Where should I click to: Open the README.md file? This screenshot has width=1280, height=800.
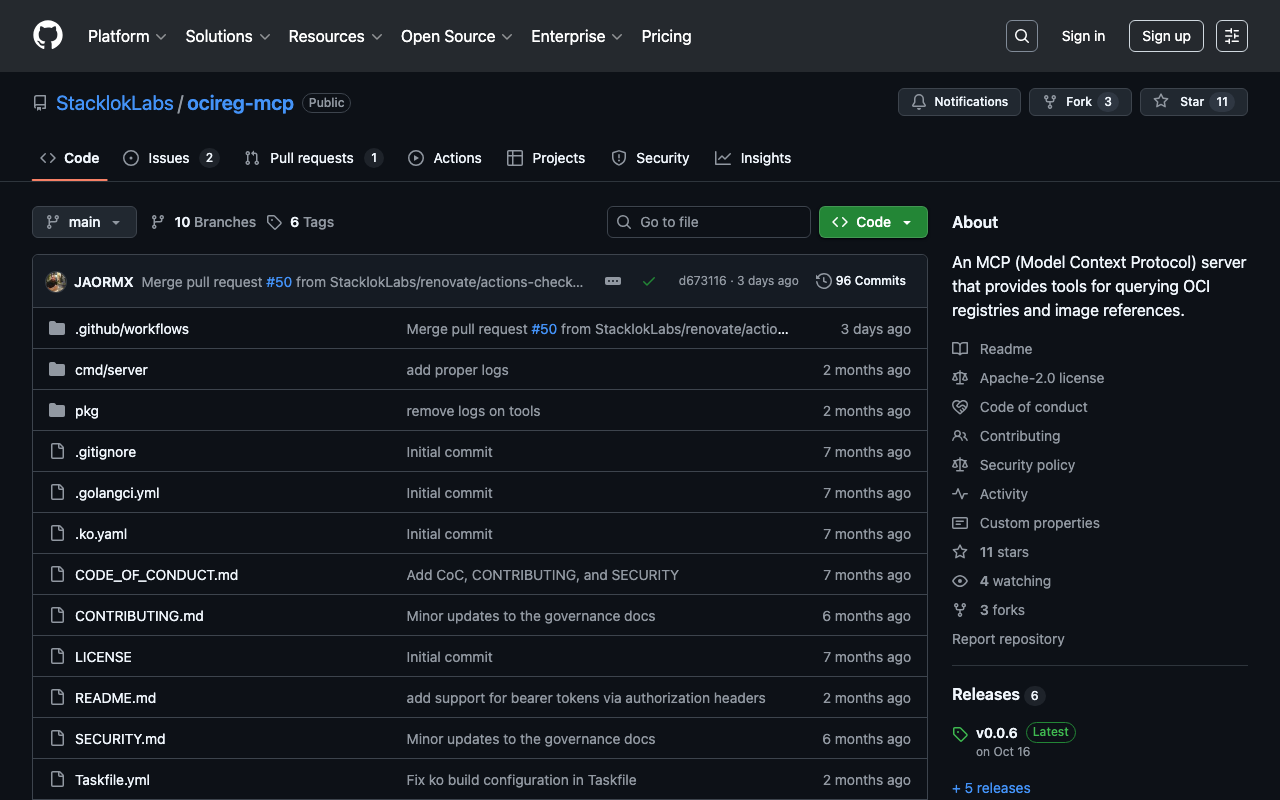tap(115, 698)
